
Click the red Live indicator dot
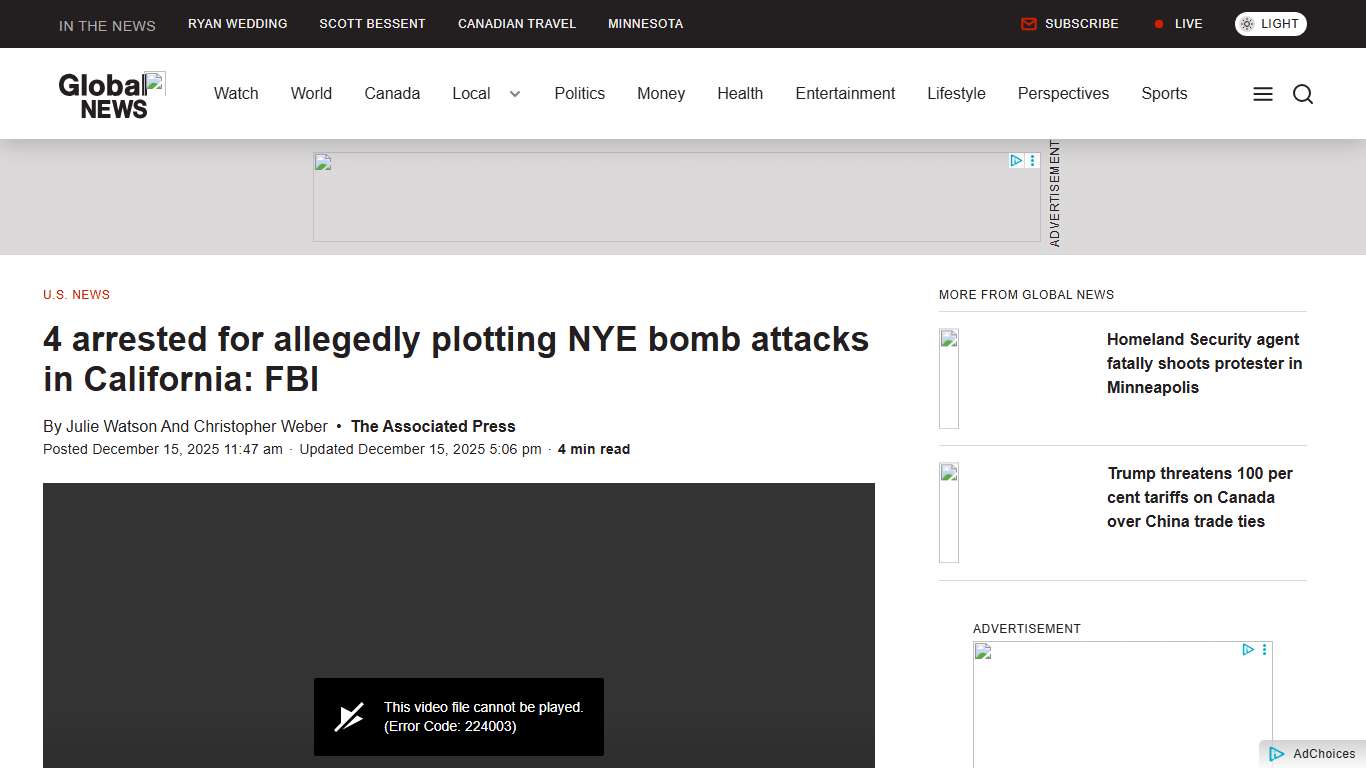pyautogui.click(x=1159, y=24)
